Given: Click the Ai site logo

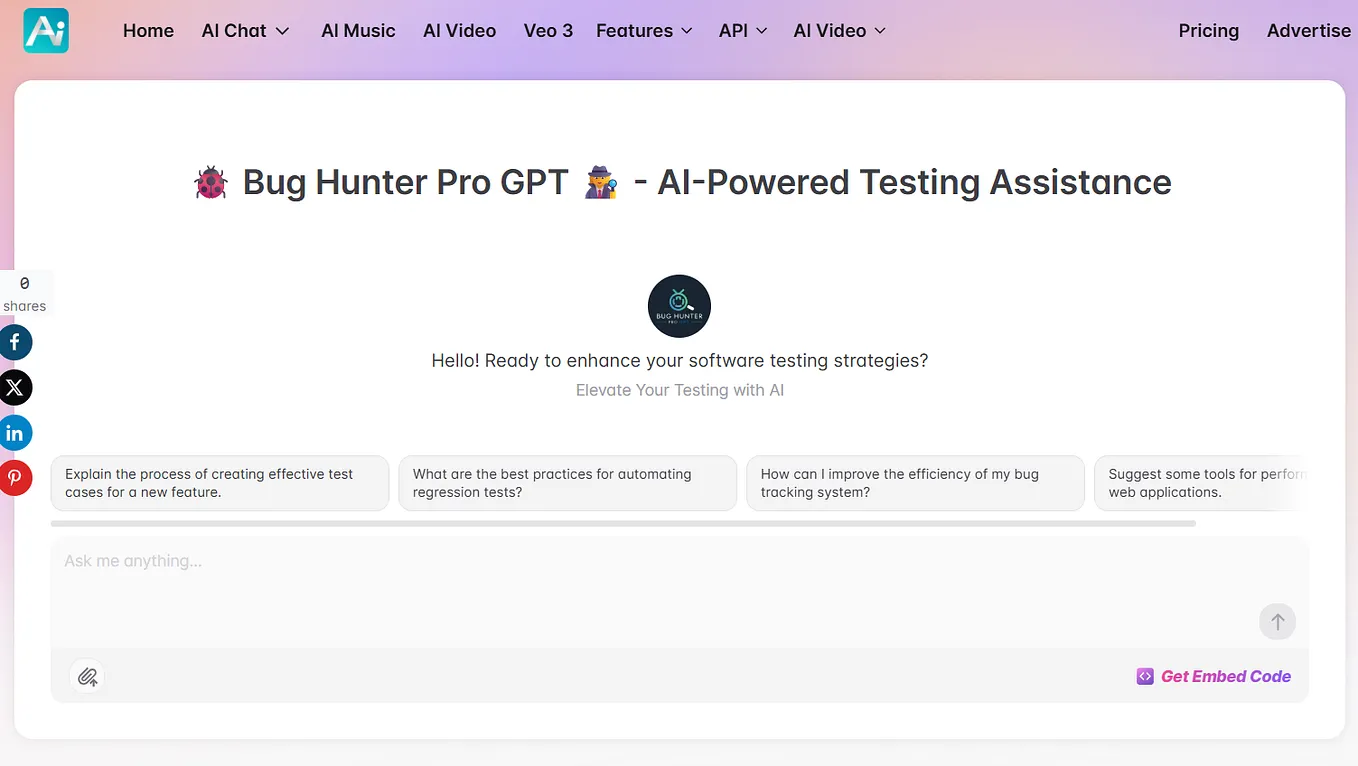Looking at the screenshot, I should click(45, 31).
